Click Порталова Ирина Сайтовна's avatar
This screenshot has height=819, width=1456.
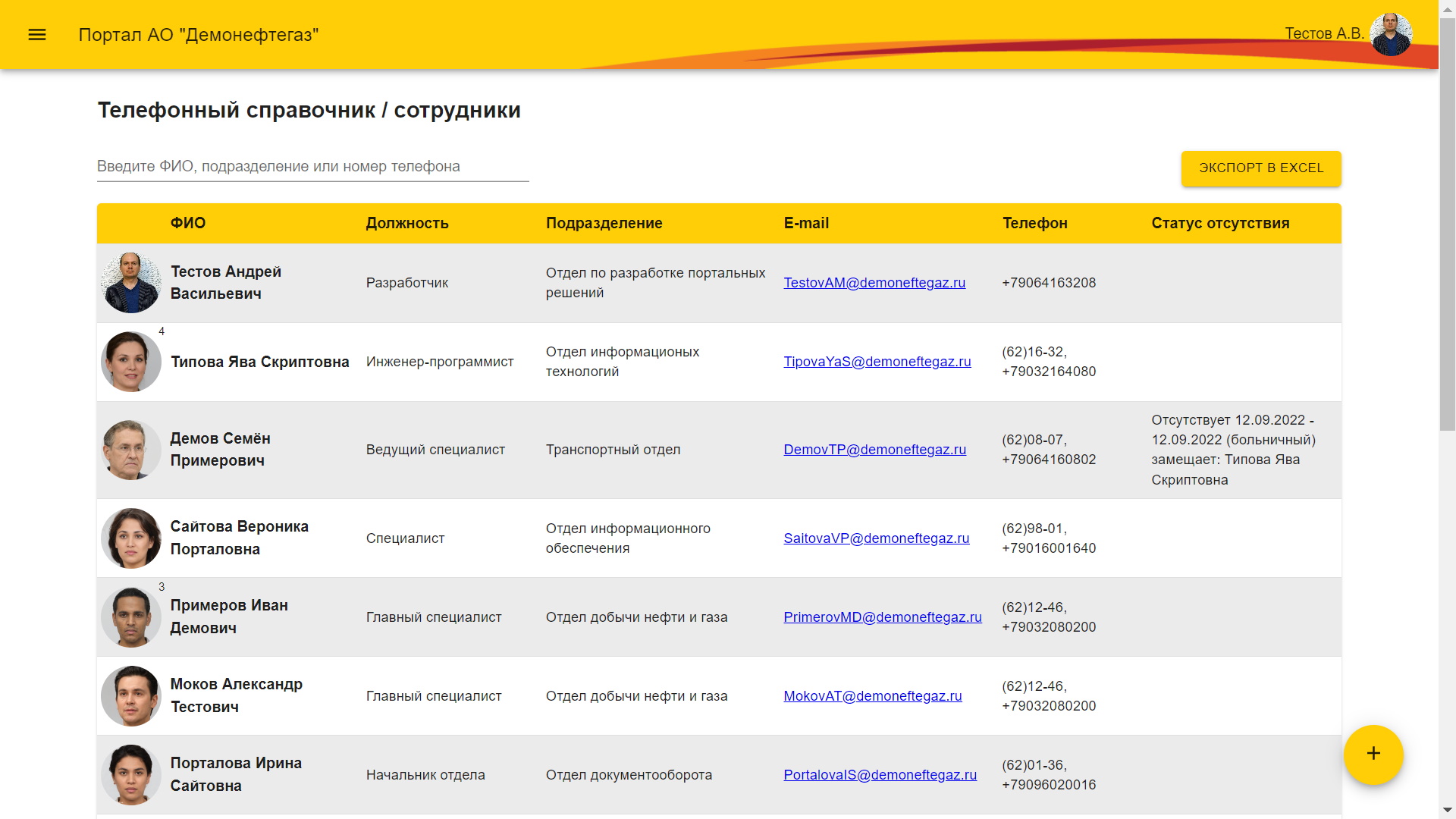130,775
